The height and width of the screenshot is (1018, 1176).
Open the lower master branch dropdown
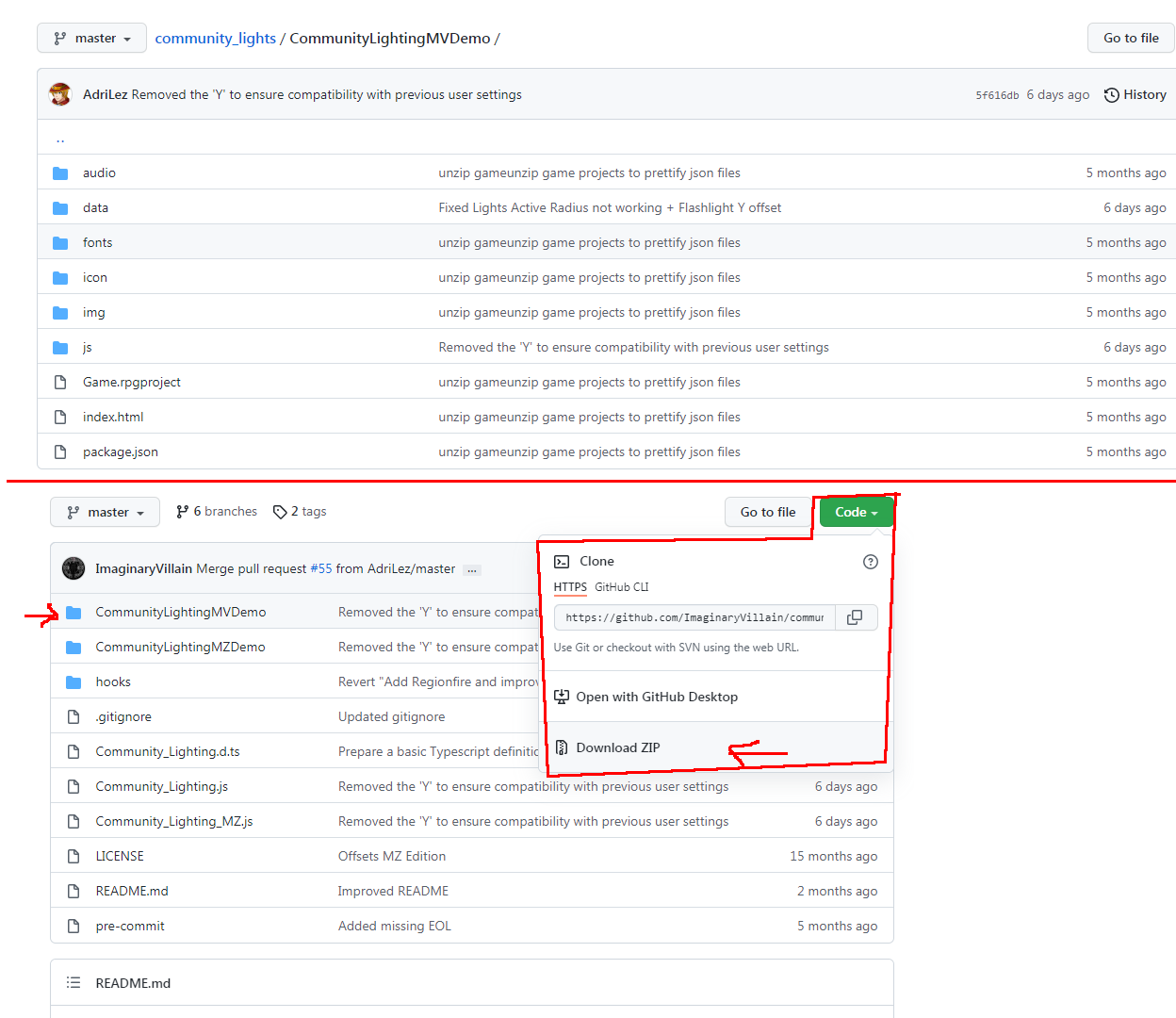(x=105, y=512)
